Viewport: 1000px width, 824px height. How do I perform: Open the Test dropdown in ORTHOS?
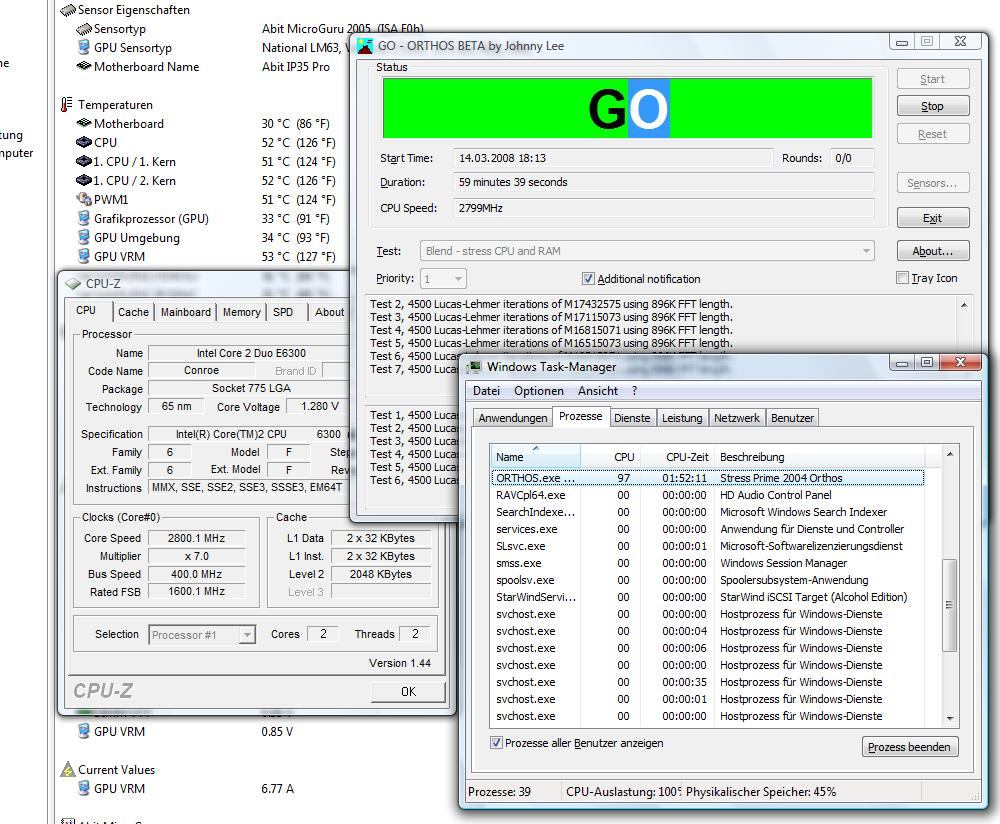(x=647, y=251)
